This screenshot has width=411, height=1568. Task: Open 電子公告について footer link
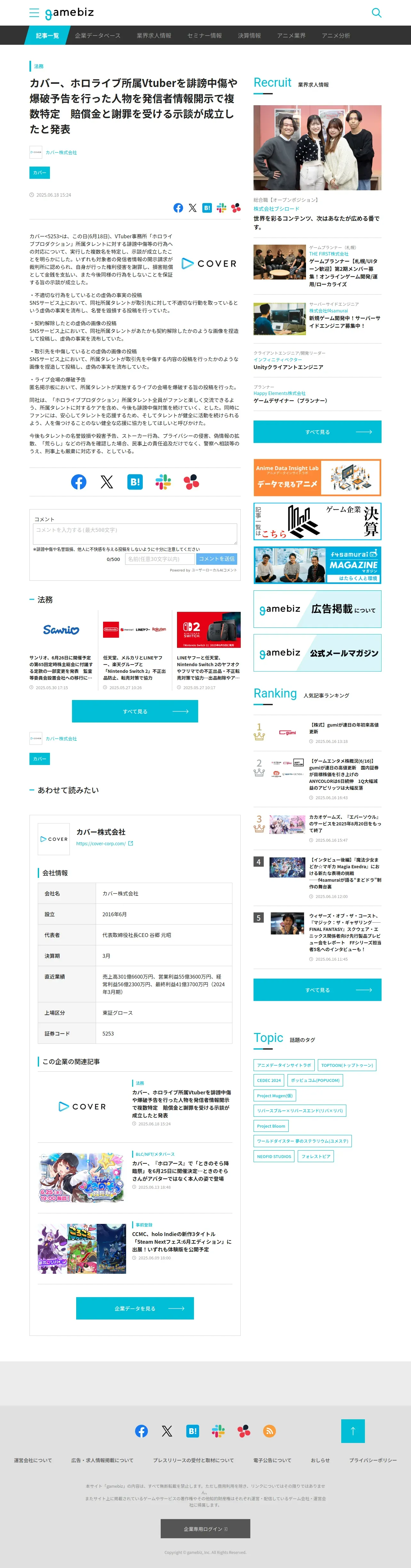[272, 1460]
